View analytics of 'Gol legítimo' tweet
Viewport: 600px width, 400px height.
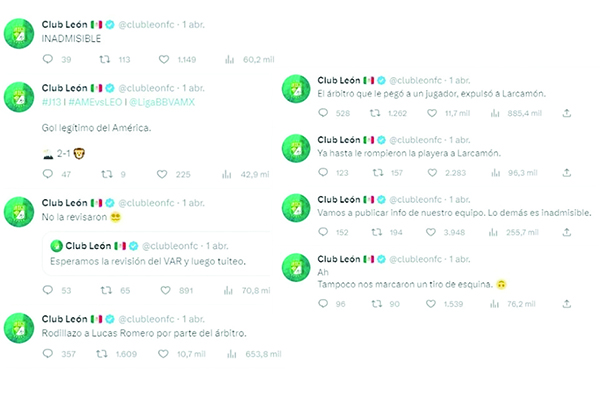point(227,174)
